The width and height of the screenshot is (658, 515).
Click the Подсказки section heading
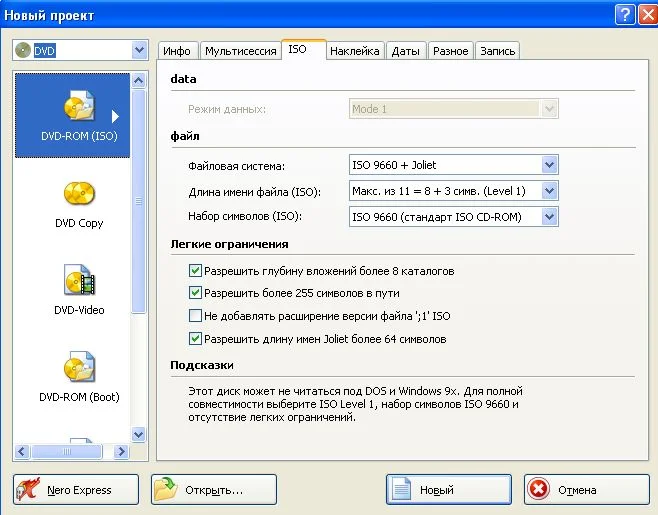click(x=202, y=365)
